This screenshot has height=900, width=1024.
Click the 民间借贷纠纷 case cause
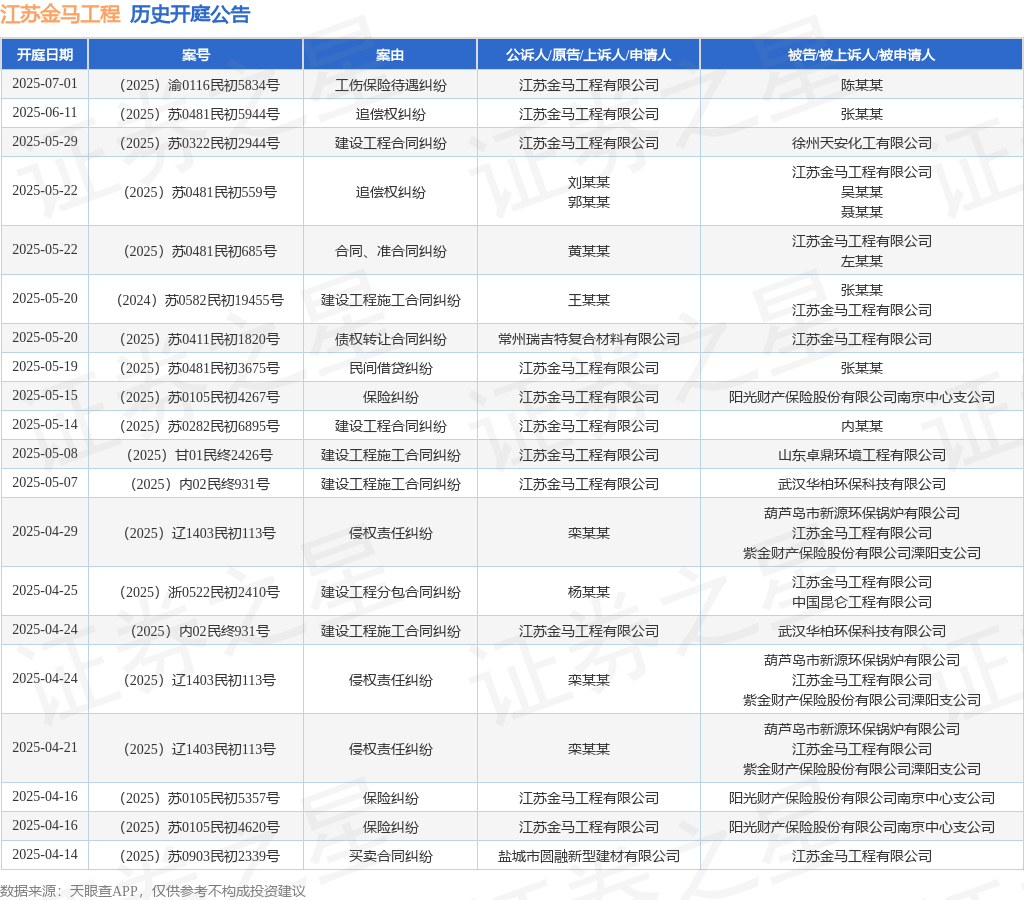(x=390, y=368)
